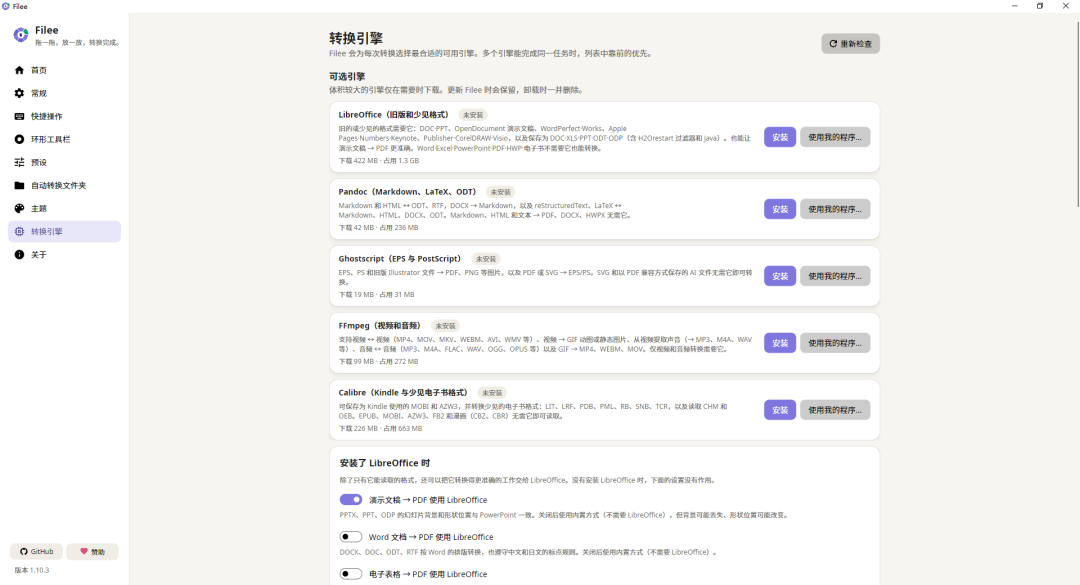Click the 下载 19 MB · 占用 31 MB text
The height and width of the screenshot is (585, 1080).
coord(376,294)
